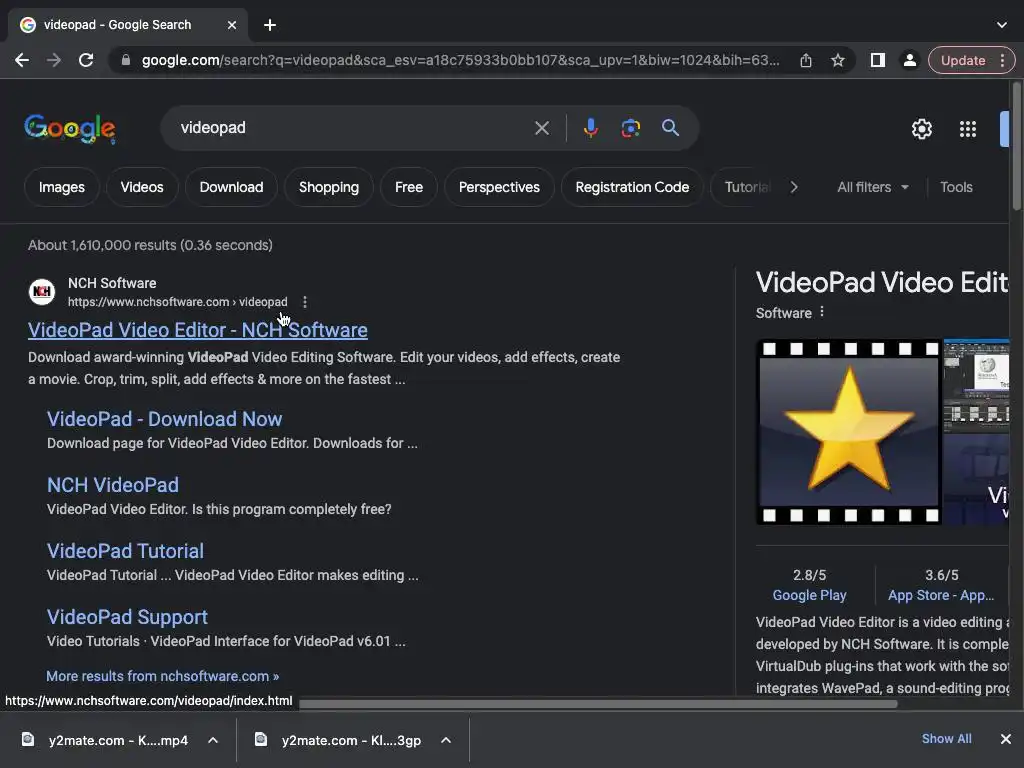1024x768 pixels.
Task: Open VideoPad - Download Now link
Action: (x=165, y=419)
